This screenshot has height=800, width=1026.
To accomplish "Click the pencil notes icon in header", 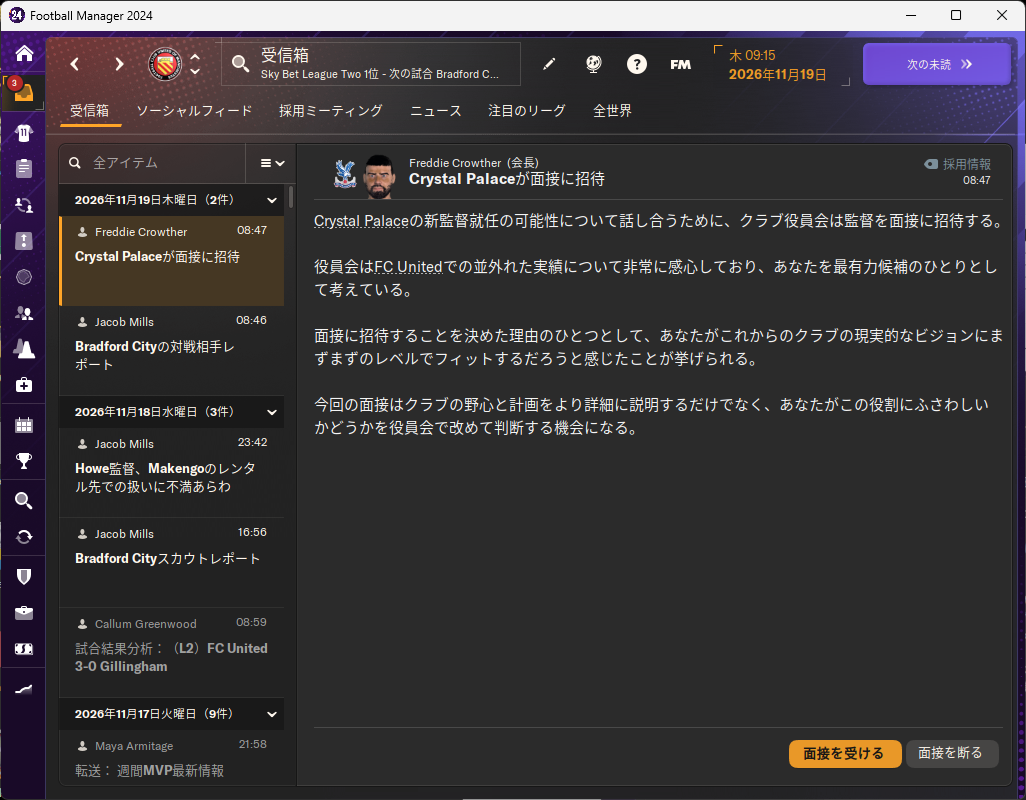I will tap(549, 64).
